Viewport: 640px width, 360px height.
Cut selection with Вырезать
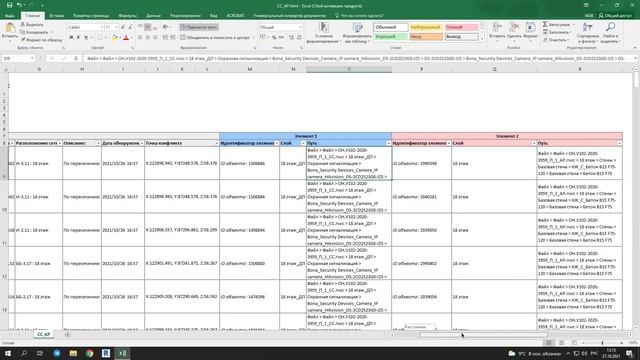point(32,24)
